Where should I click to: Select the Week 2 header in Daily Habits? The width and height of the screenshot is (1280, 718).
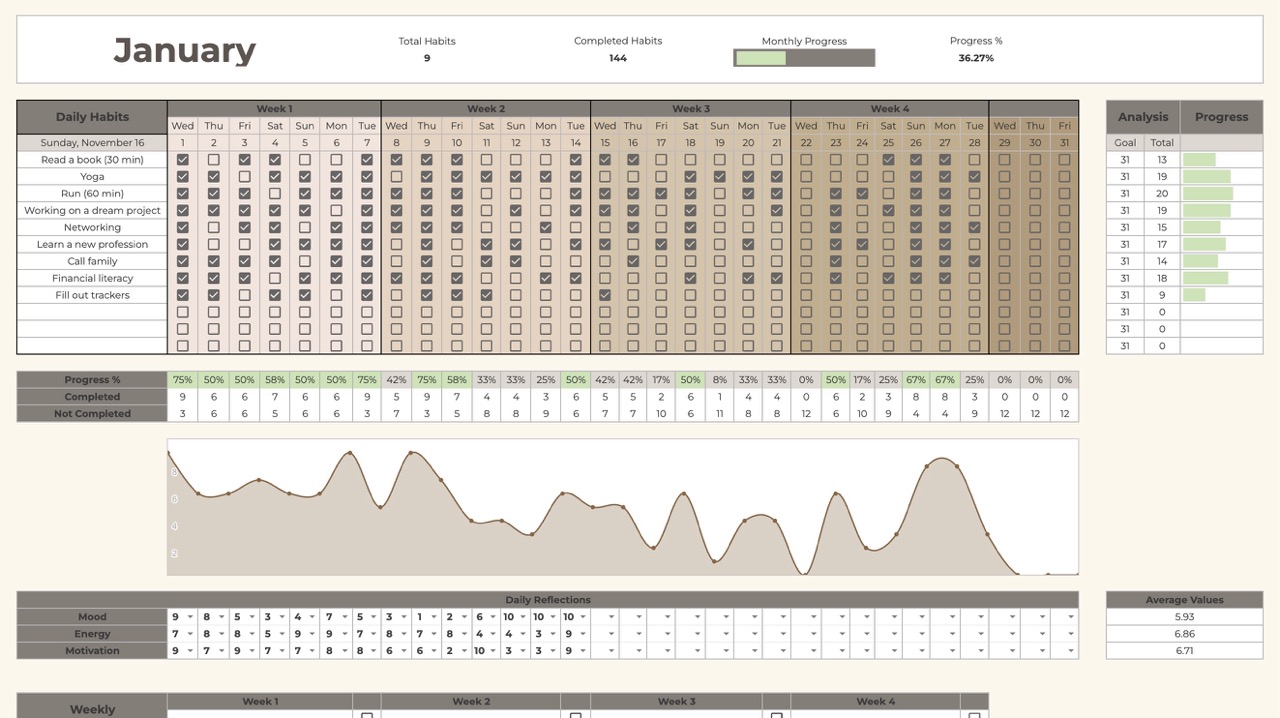point(486,109)
